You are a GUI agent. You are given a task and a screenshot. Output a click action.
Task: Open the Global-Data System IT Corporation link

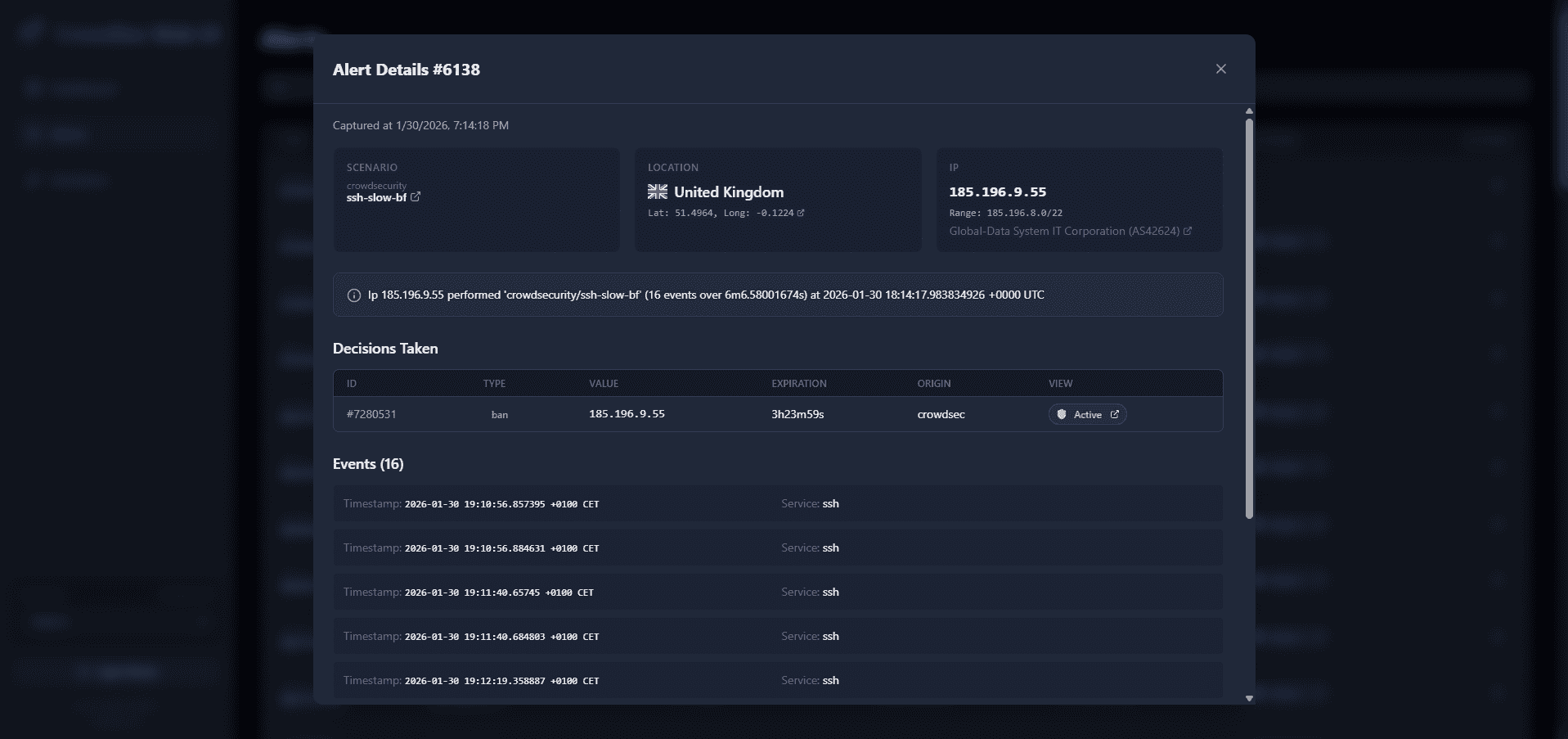1063,232
